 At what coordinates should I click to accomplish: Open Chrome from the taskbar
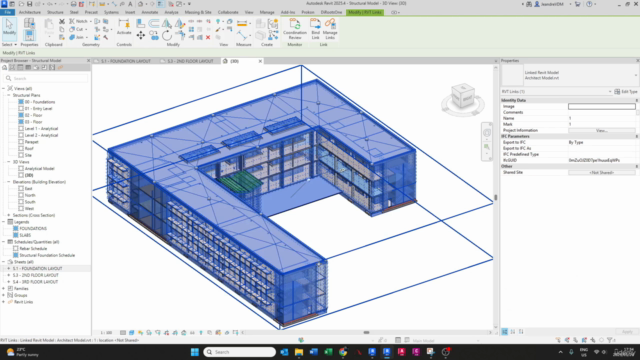[343, 352]
